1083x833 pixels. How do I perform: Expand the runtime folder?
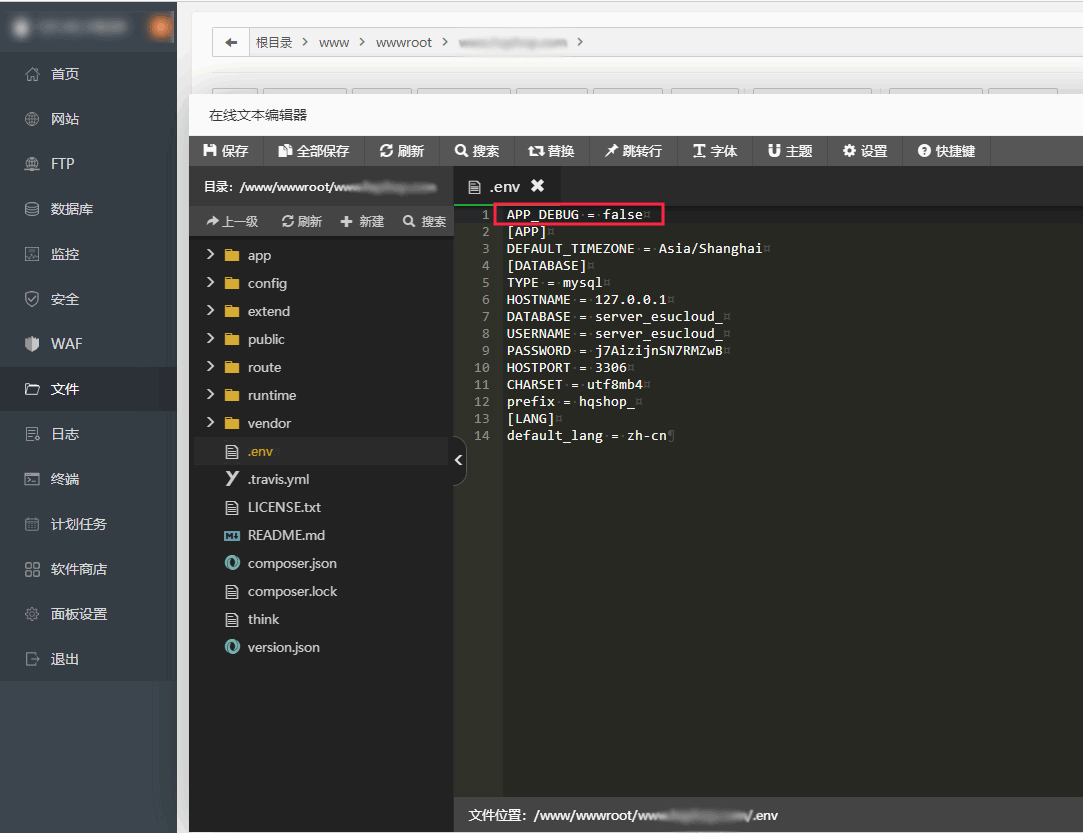(211, 394)
